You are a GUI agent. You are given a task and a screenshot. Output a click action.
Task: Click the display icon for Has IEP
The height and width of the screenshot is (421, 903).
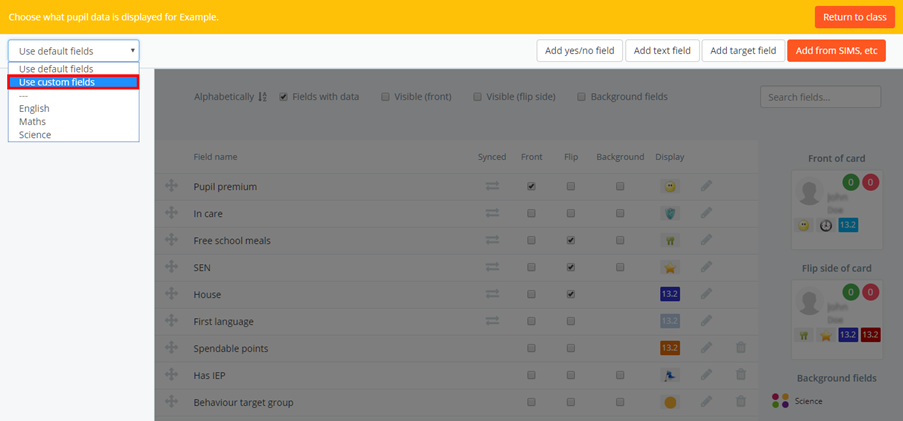click(670, 375)
